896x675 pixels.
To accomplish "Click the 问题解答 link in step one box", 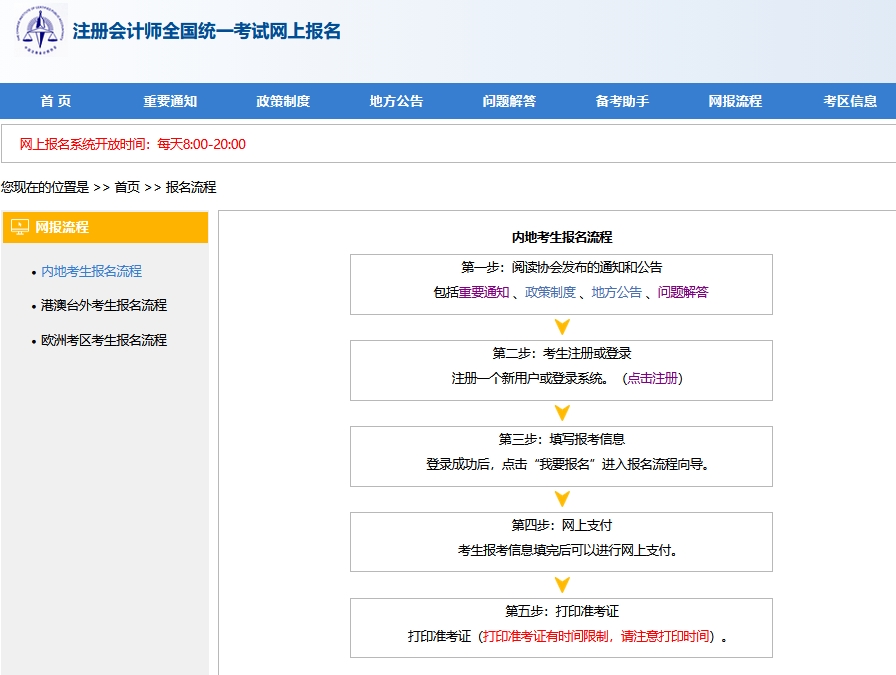I will point(683,292).
